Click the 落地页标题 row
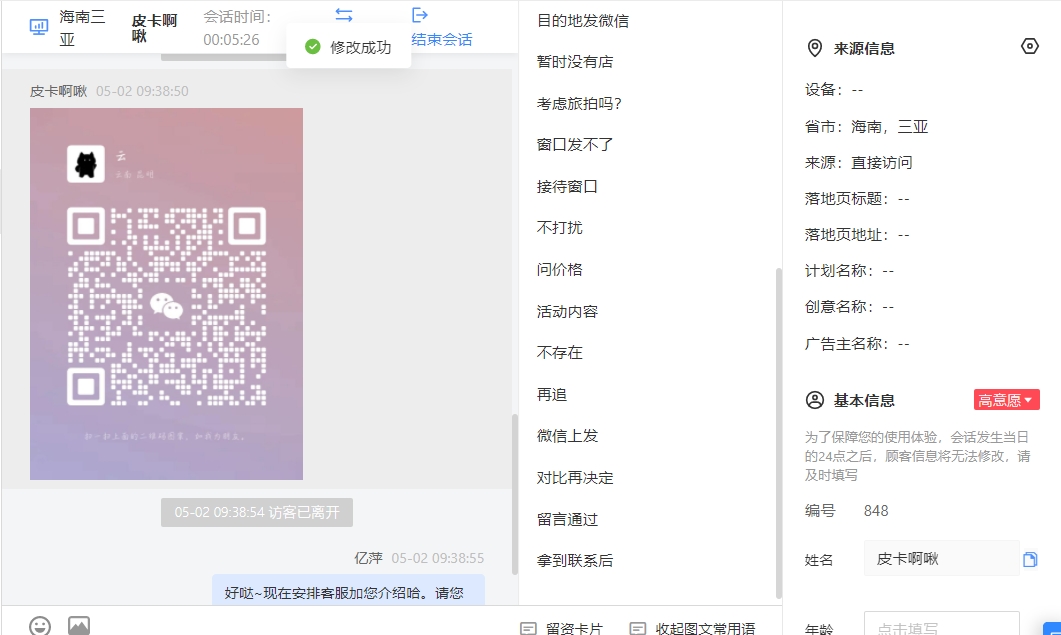The image size is (1061, 635). click(857, 199)
